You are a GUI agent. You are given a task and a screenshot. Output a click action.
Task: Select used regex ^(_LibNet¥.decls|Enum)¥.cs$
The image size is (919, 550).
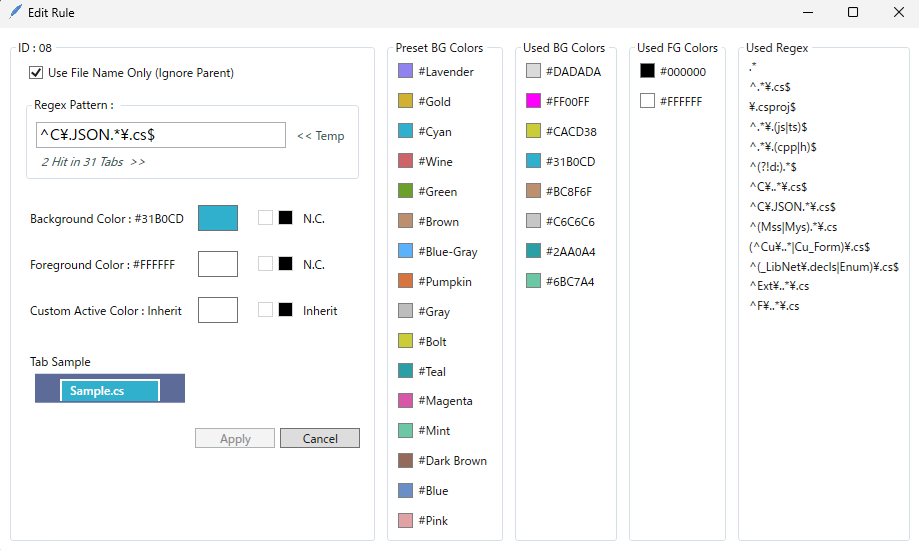pos(824,266)
